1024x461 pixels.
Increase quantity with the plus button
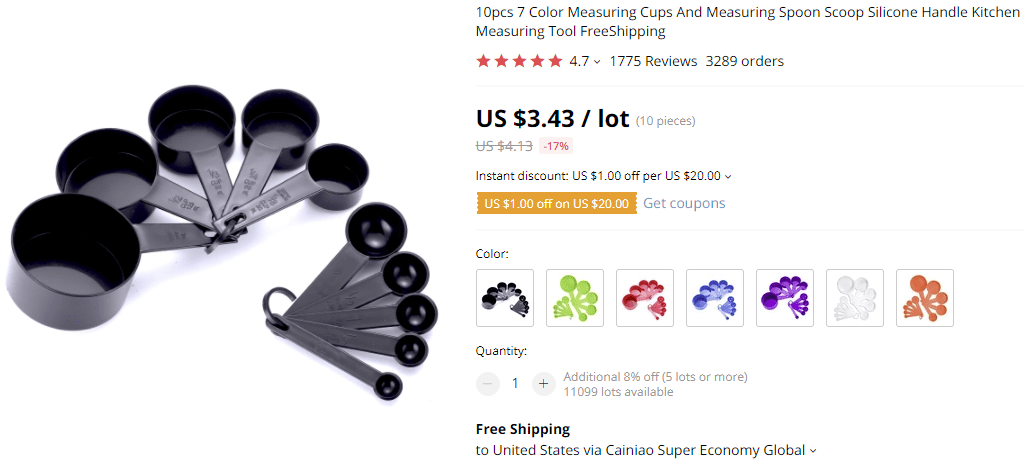click(543, 383)
